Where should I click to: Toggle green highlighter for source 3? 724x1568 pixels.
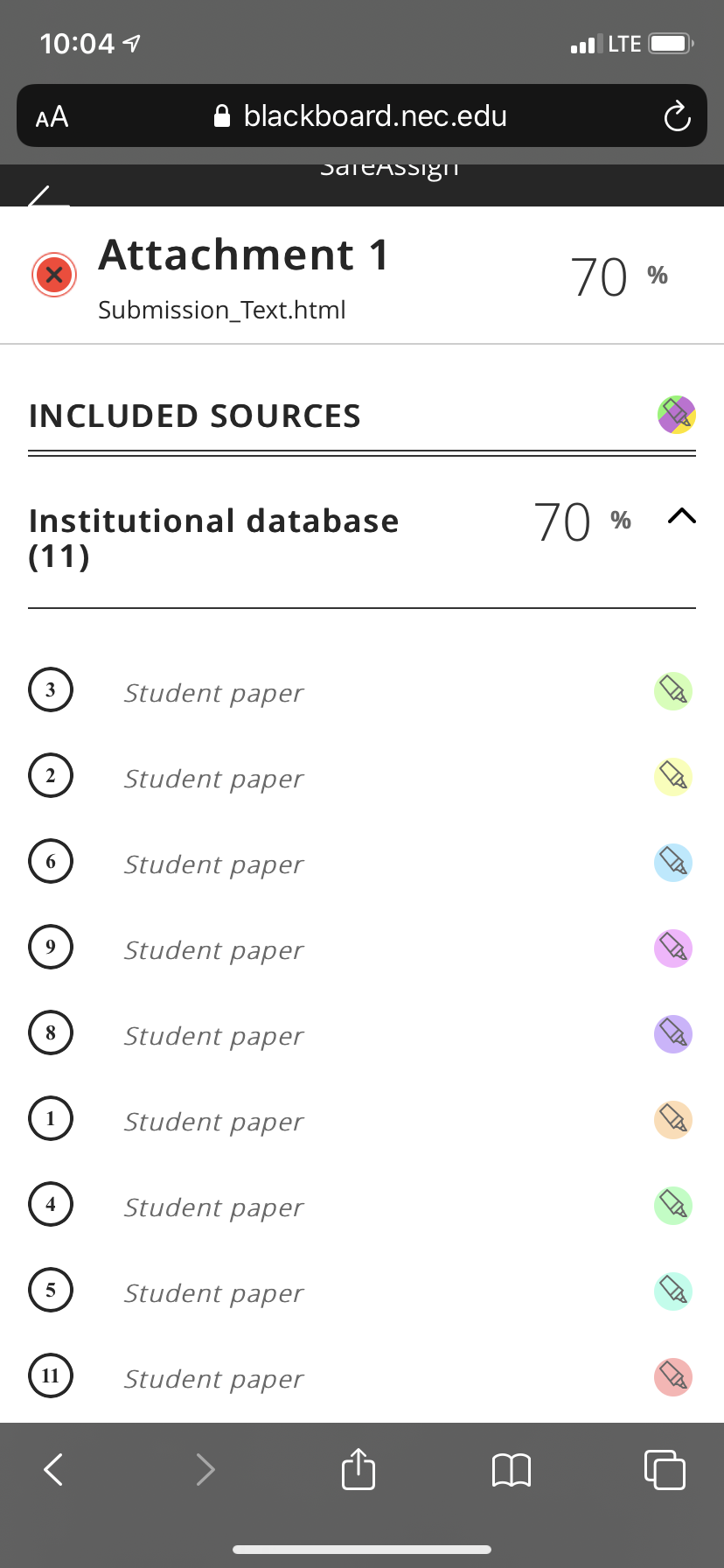tap(673, 691)
